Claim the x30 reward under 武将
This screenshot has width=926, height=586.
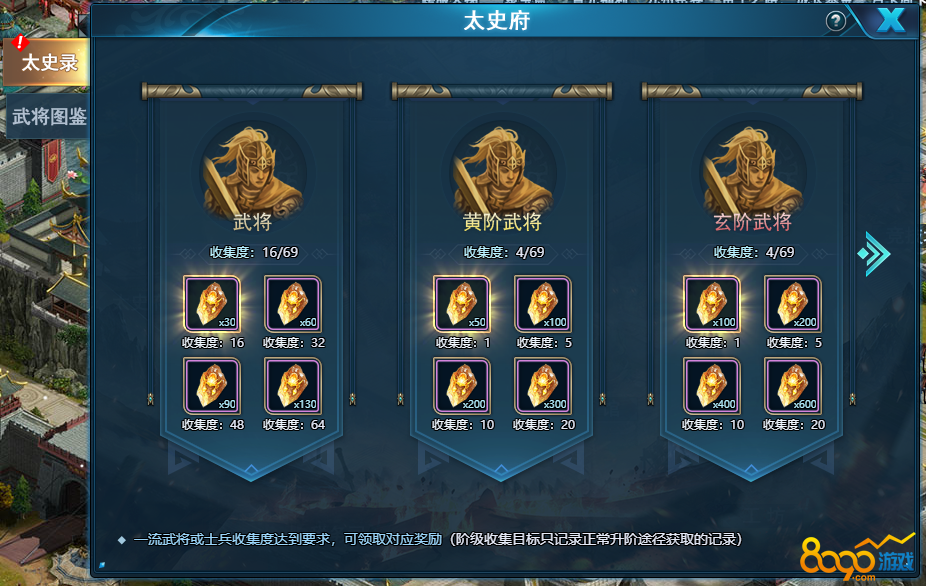(212, 304)
